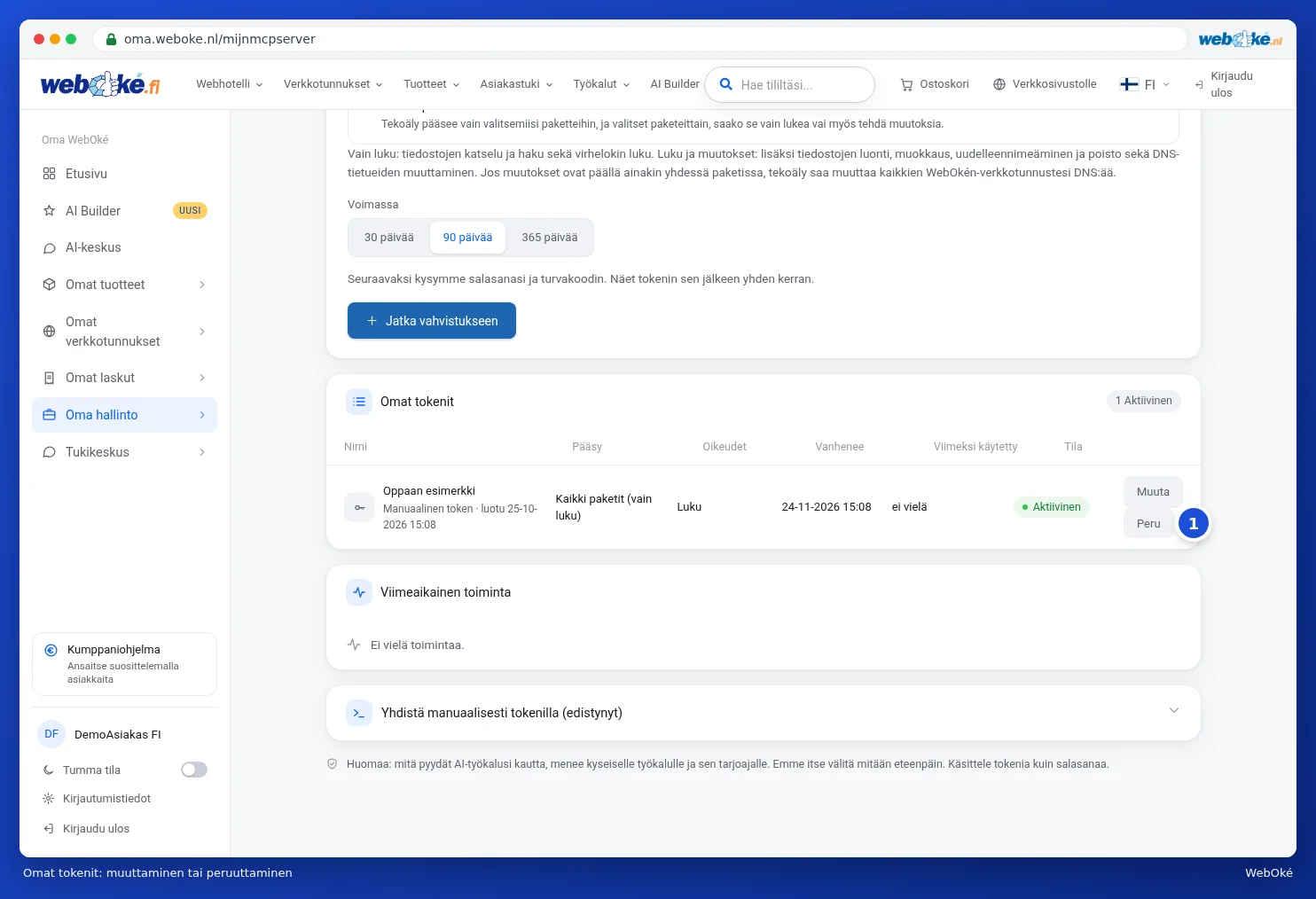Click the Omat laskut invoice icon
1316x899 pixels.
(x=49, y=378)
